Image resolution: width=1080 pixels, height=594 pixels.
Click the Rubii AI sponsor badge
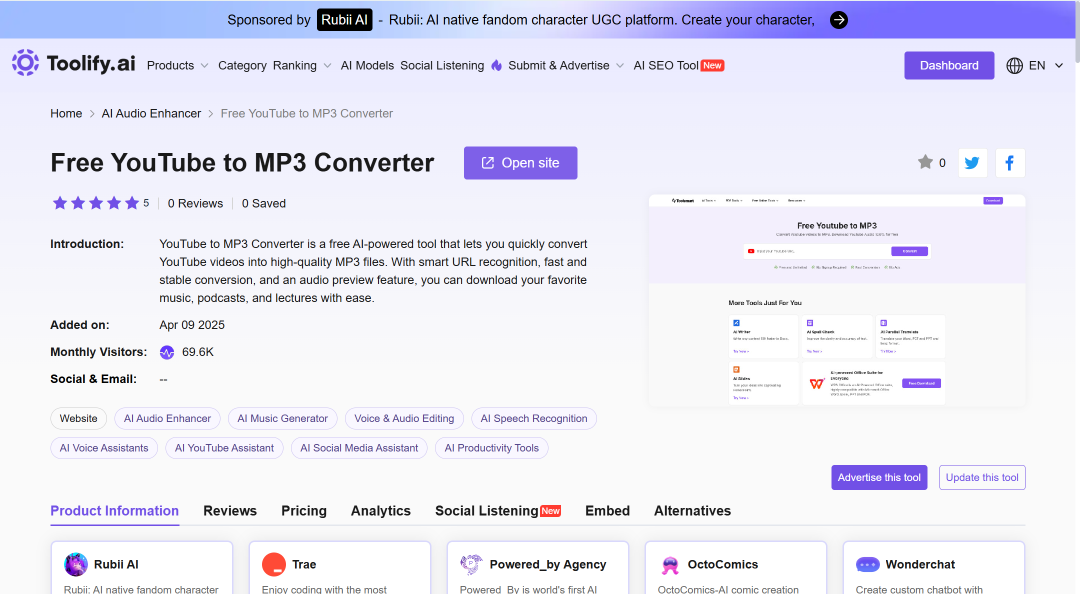point(344,20)
